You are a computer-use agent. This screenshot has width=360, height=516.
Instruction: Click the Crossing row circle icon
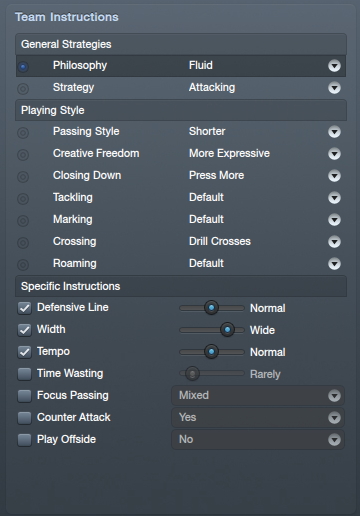point(23,242)
